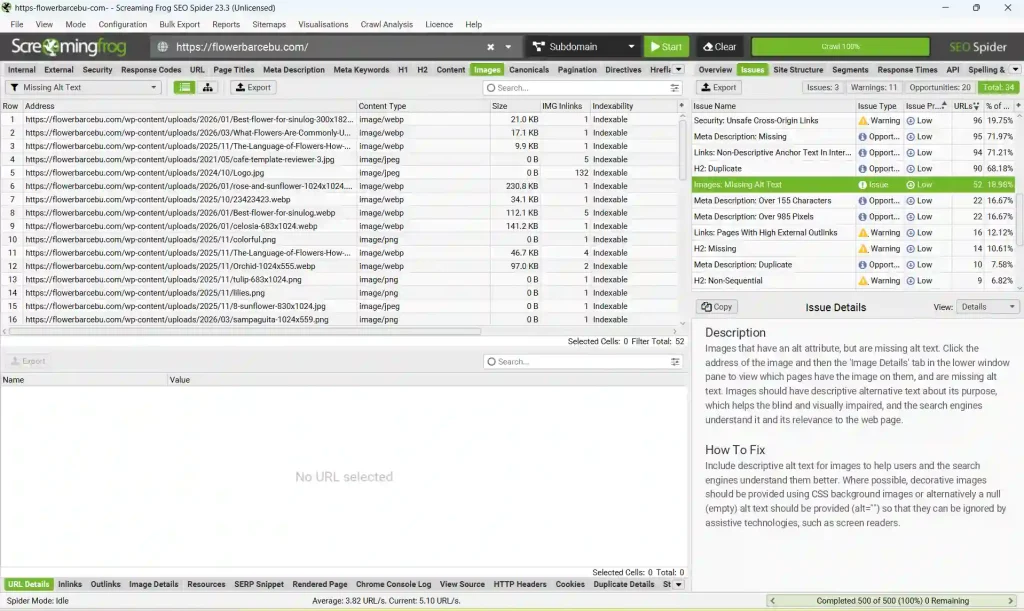
Task: Click the globe icon beside the URL
Action: [x=163, y=47]
